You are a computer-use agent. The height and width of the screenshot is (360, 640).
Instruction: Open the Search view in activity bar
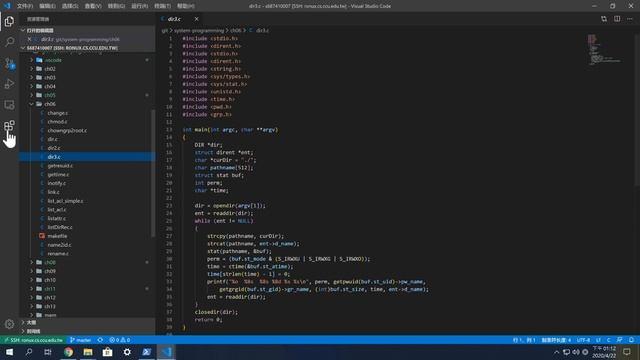point(9,42)
